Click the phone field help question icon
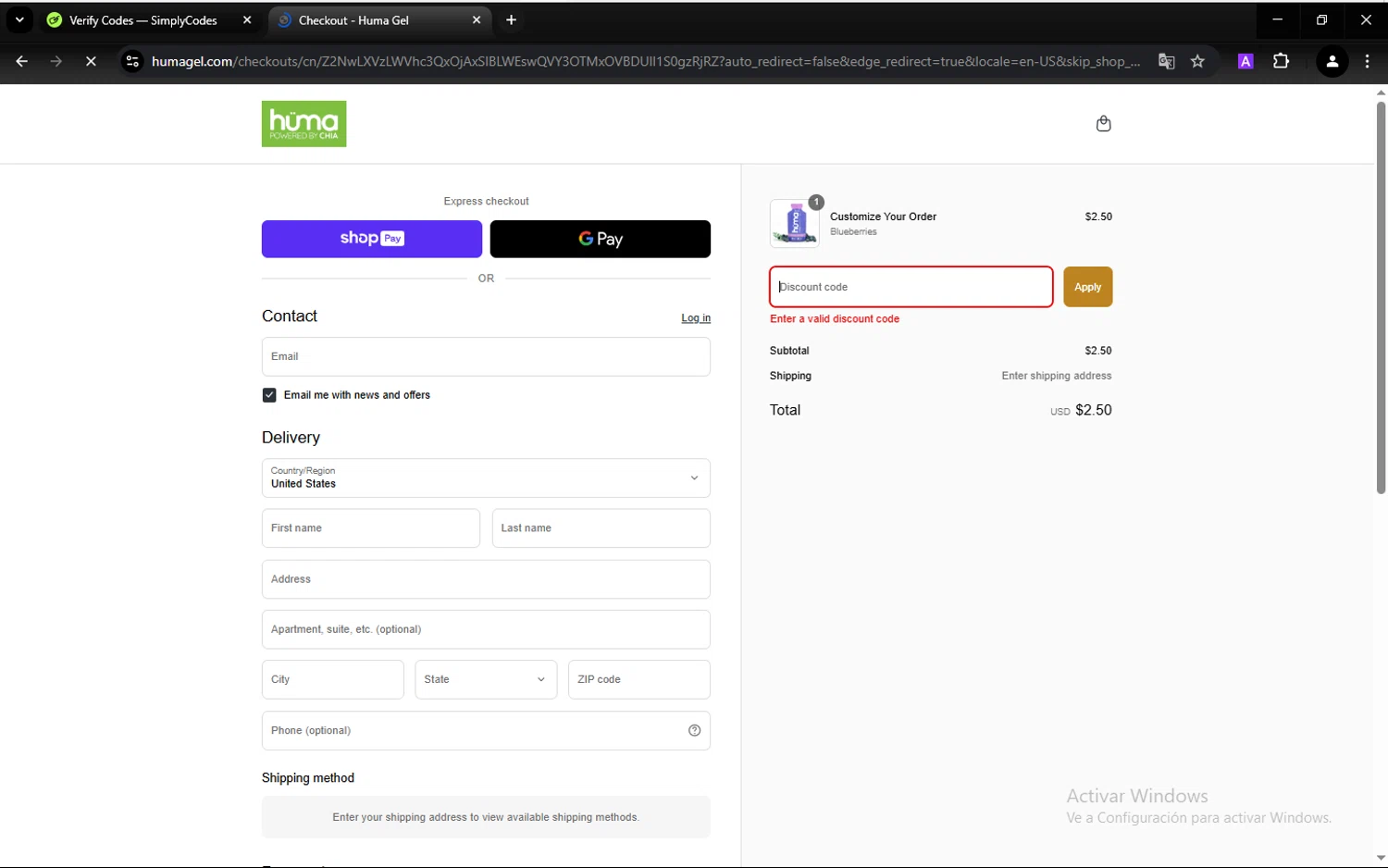Image resolution: width=1388 pixels, height=868 pixels. pyautogui.click(x=694, y=730)
